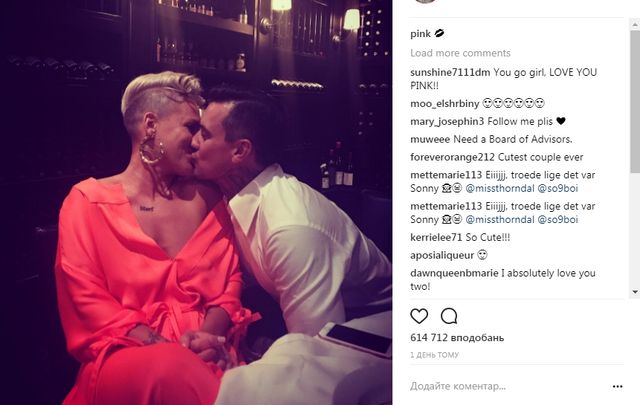
Task: Like the post with the heart icon
Action: (x=419, y=316)
